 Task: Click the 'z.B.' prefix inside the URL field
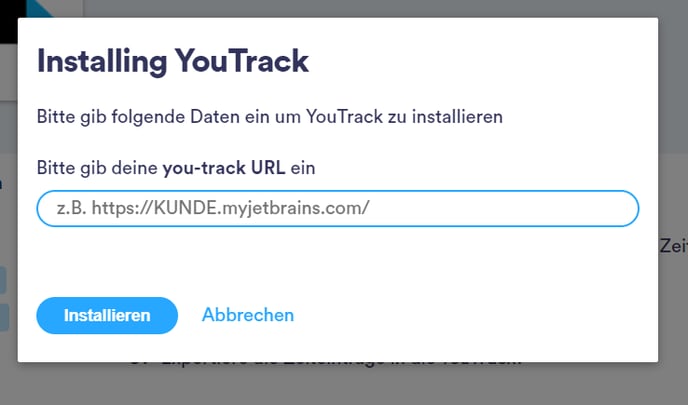pyautogui.click(x=72, y=208)
